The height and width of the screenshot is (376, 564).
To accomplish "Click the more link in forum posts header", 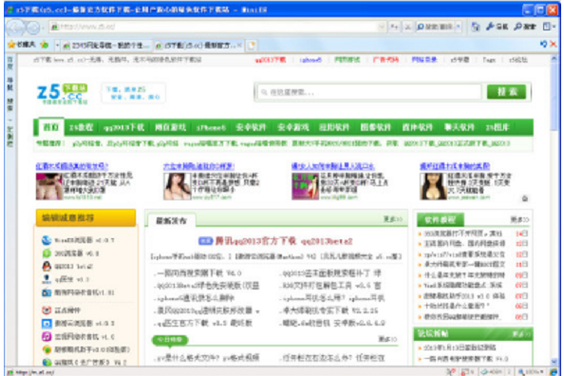I will pos(521,334).
